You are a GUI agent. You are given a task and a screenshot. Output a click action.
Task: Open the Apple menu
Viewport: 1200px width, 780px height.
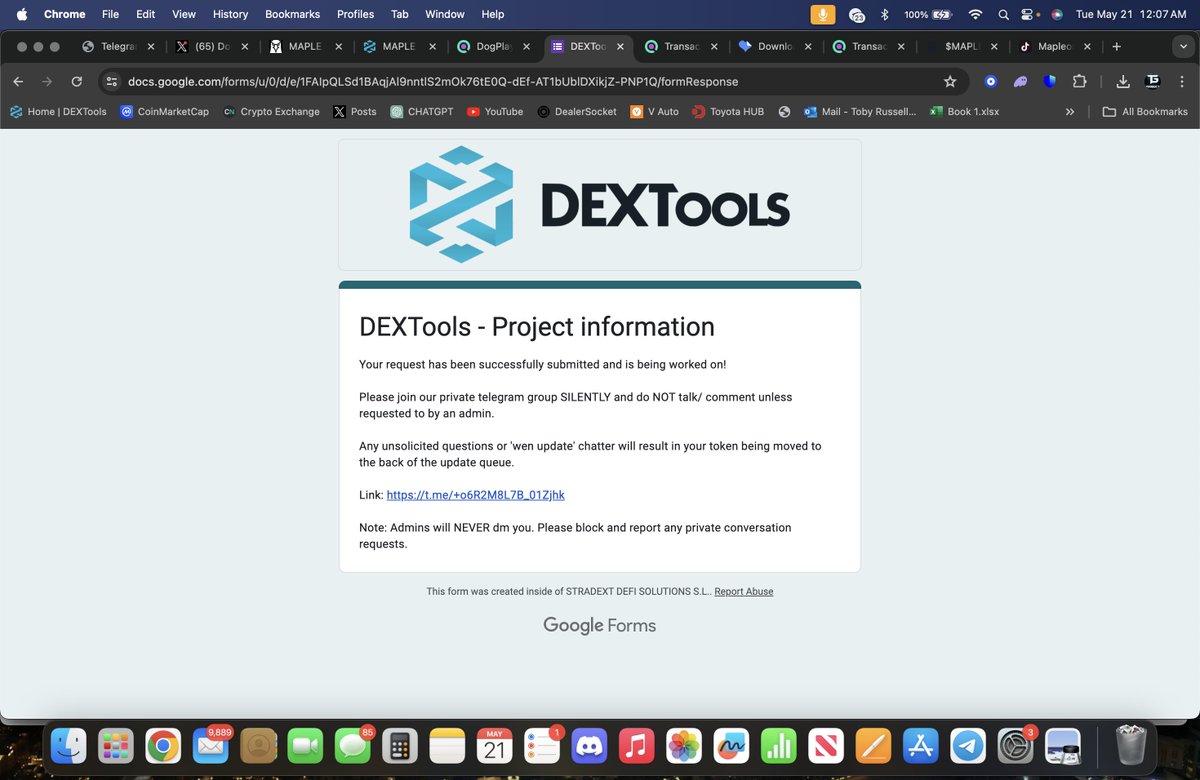pyautogui.click(x=21, y=14)
